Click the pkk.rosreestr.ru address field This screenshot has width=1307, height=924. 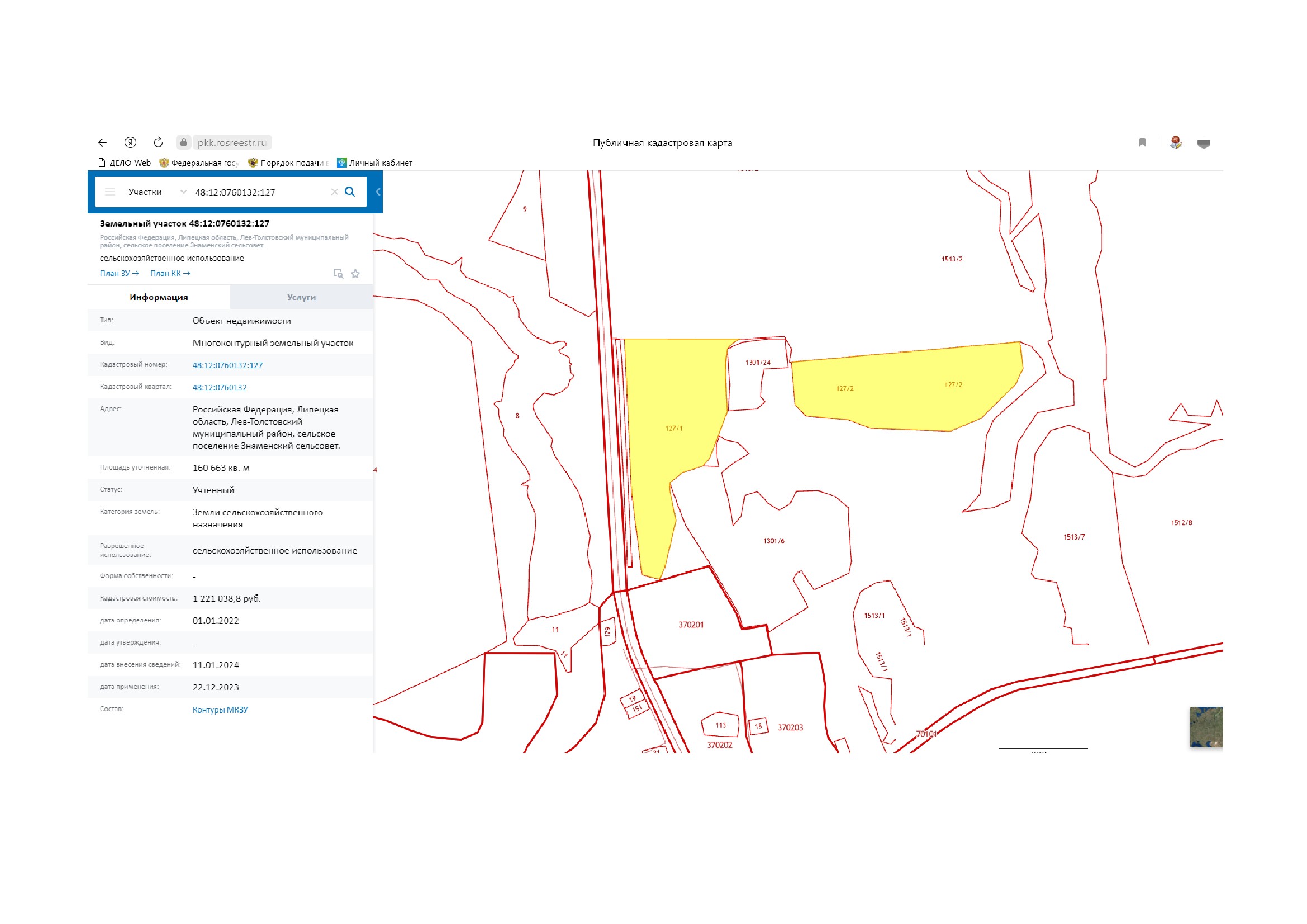click(x=232, y=143)
